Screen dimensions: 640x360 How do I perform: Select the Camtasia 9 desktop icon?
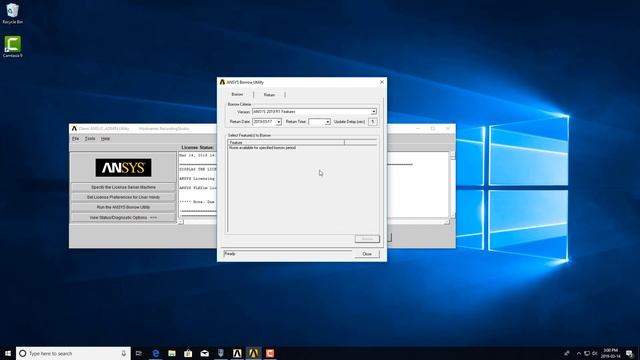[x=13, y=47]
